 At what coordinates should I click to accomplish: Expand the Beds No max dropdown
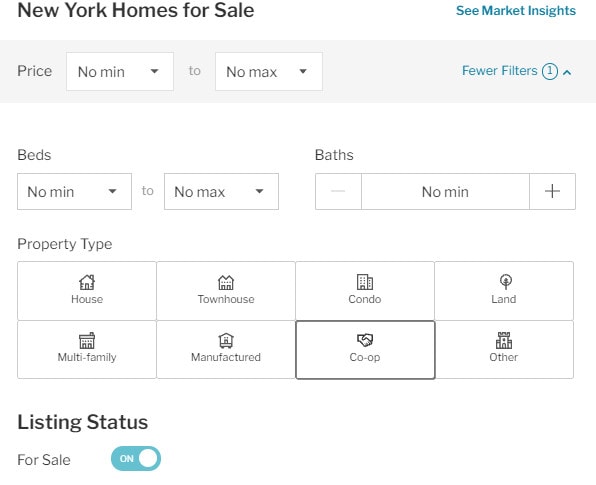click(x=221, y=192)
